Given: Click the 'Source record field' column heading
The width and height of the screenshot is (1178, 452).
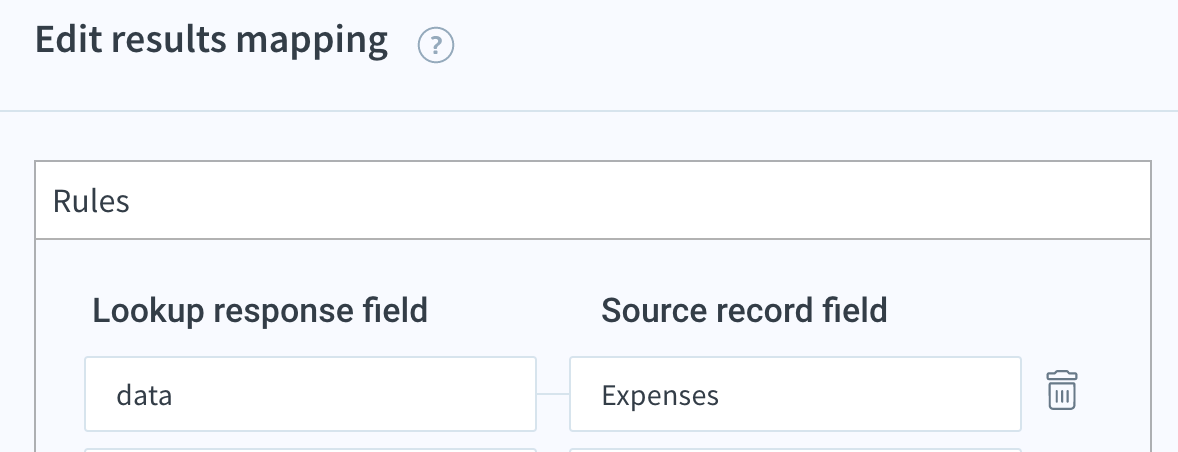Looking at the screenshot, I should point(744,310).
